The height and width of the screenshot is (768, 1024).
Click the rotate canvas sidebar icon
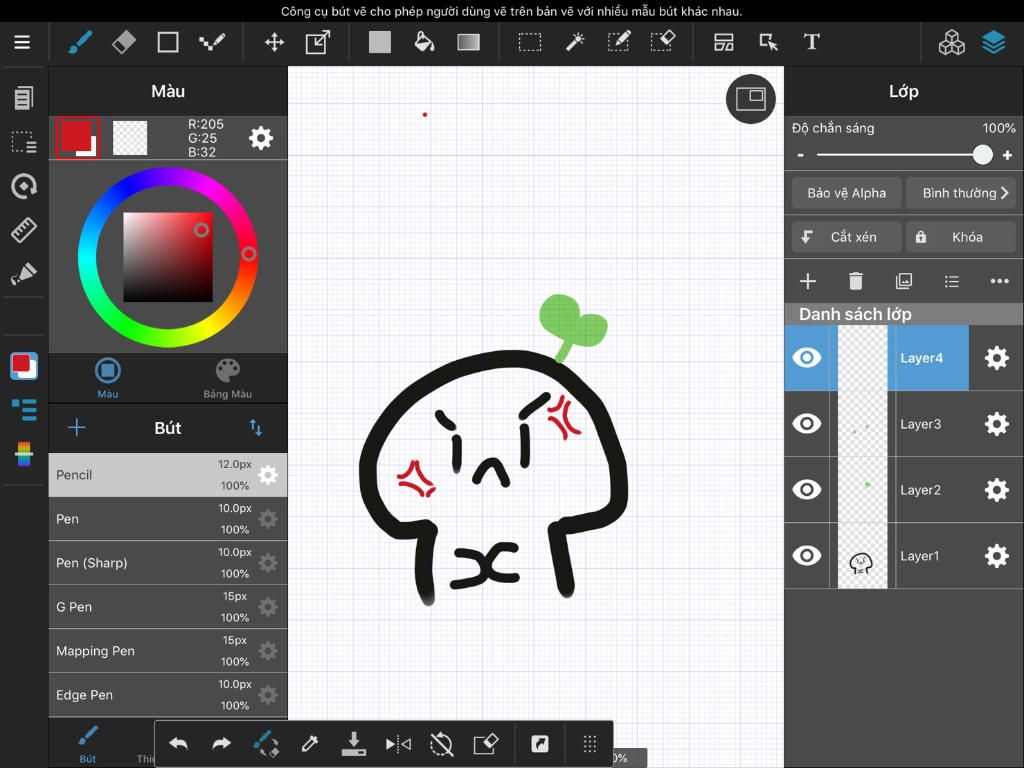tap(24, 186)
